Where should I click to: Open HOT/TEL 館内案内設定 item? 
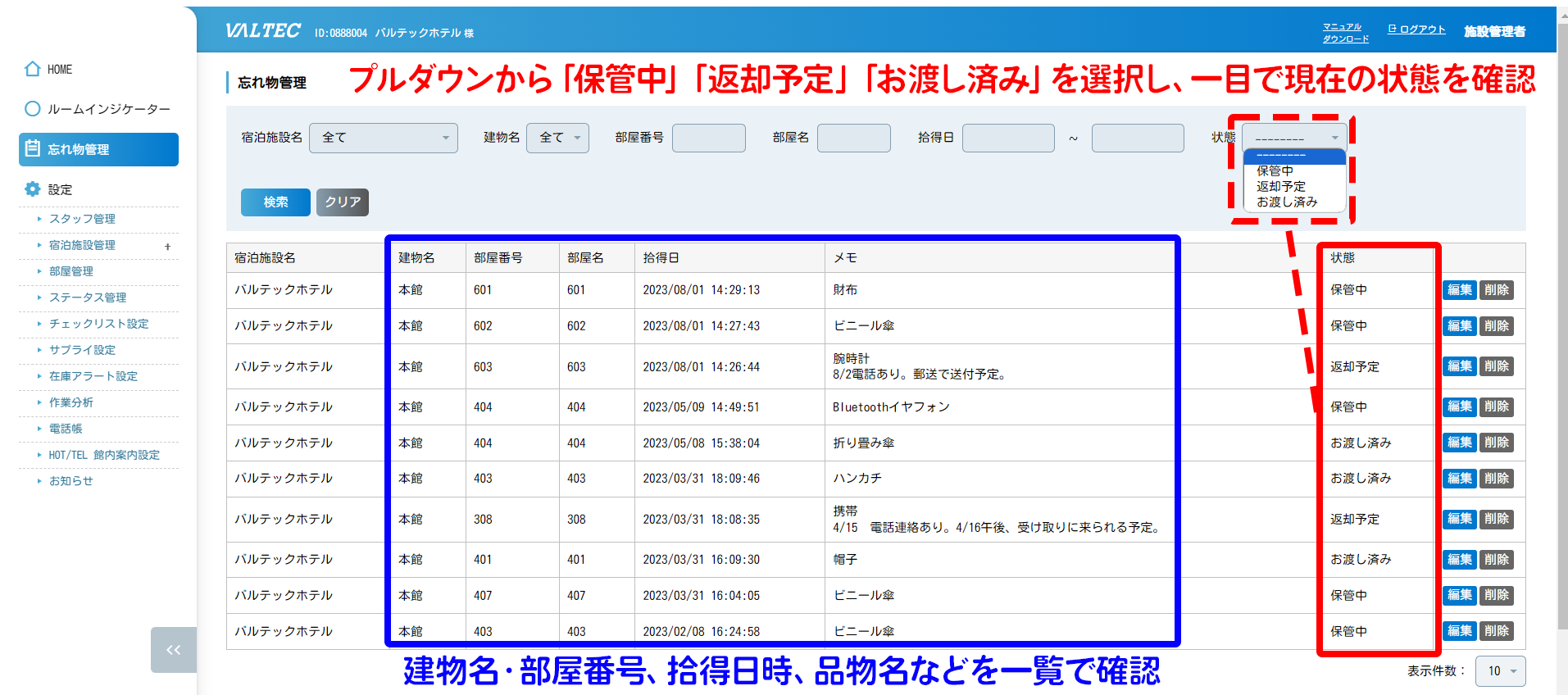click(x=103, y=455)
